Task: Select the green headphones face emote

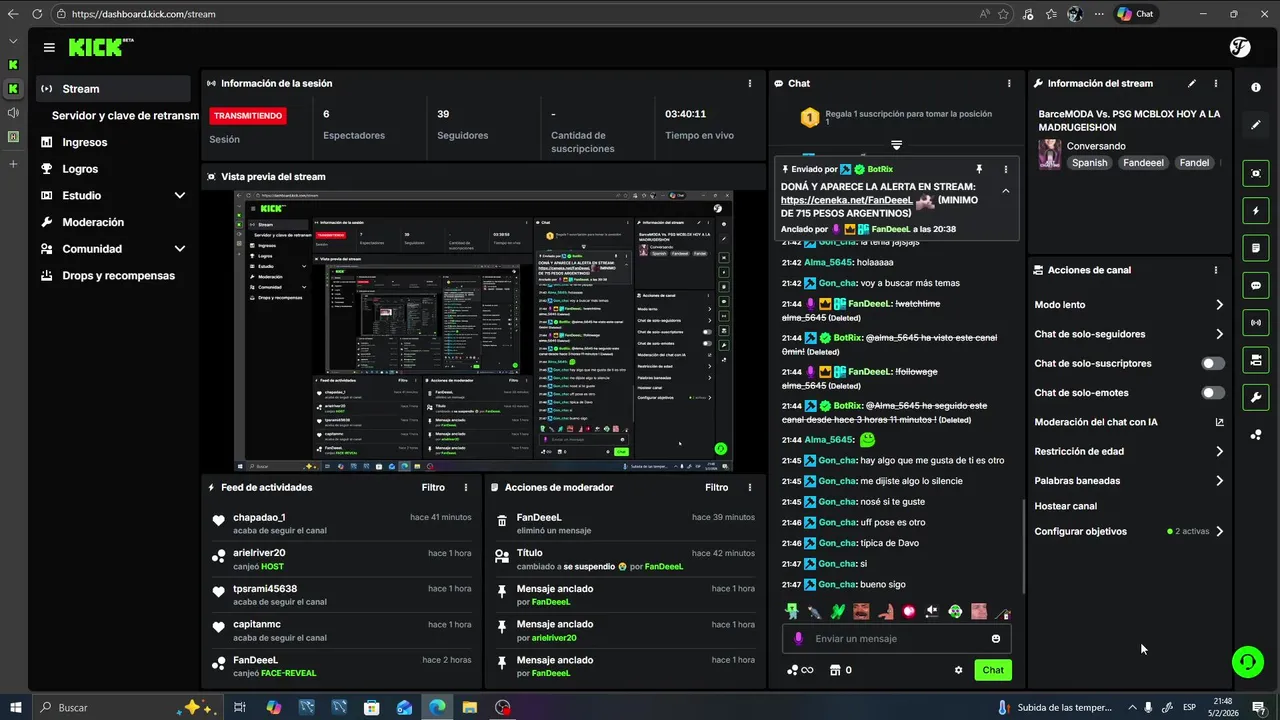Action: tap(955, 611)
